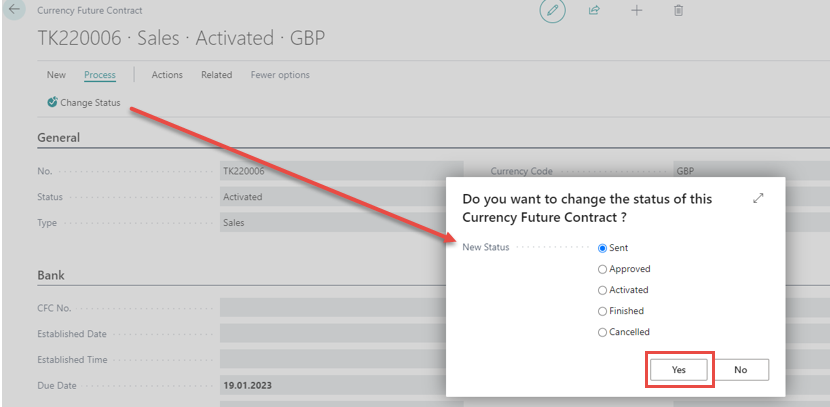The image size is (830, 407).
Task: Click the trash delete icon
Action: point(678,10)
